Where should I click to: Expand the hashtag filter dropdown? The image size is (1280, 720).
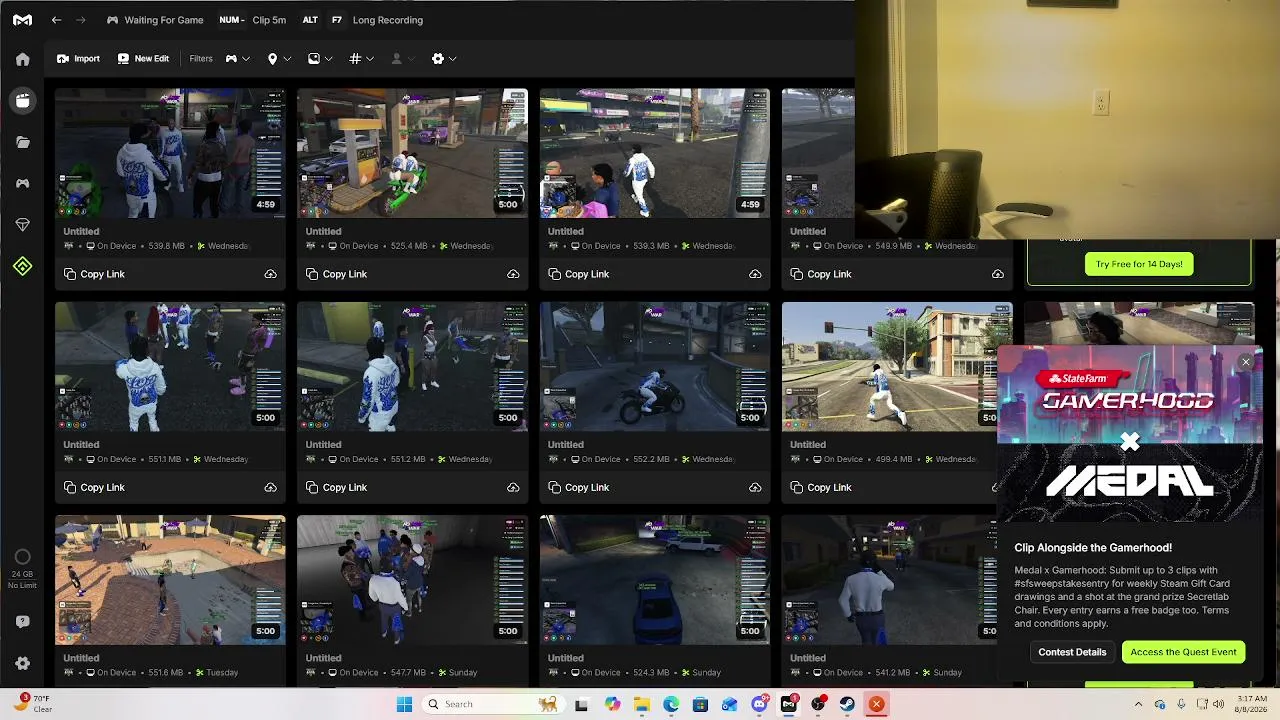[x=361, y=59]
